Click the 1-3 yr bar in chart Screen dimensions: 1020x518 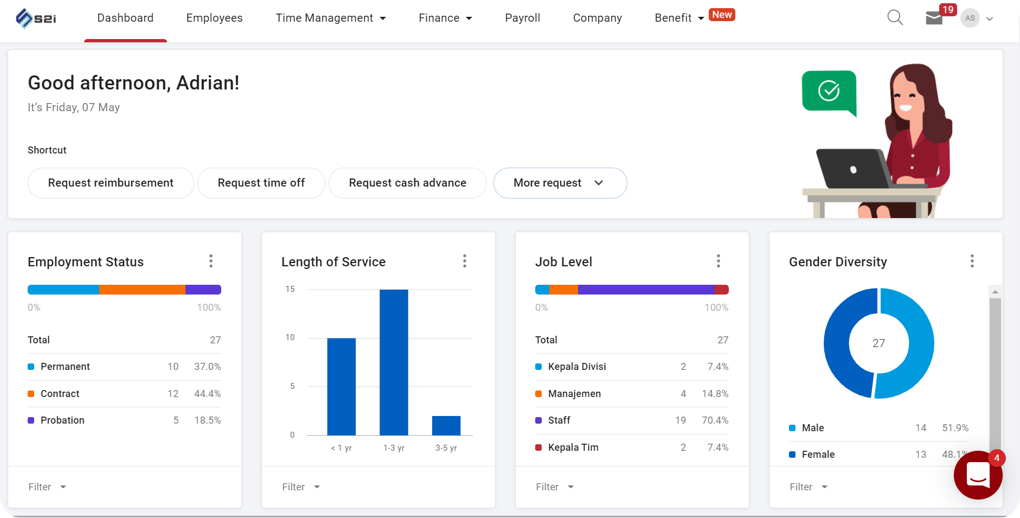pos(394,362)
